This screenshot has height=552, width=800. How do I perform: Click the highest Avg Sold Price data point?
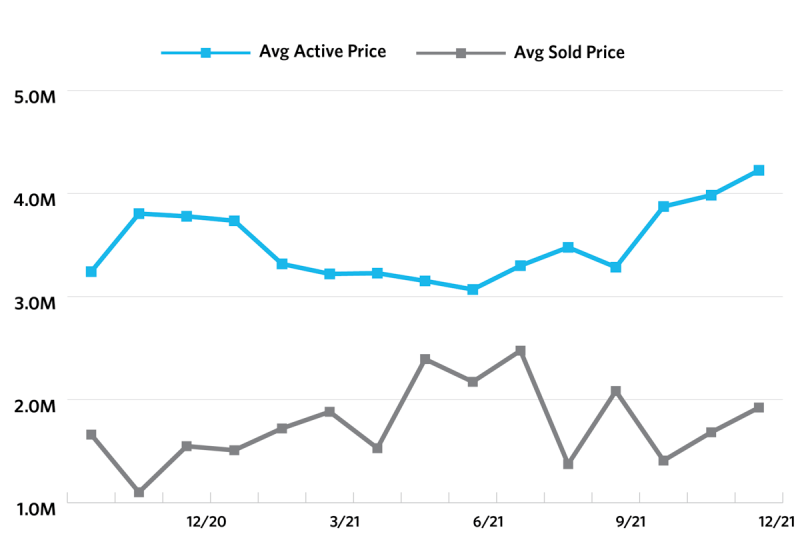(521, 351)
